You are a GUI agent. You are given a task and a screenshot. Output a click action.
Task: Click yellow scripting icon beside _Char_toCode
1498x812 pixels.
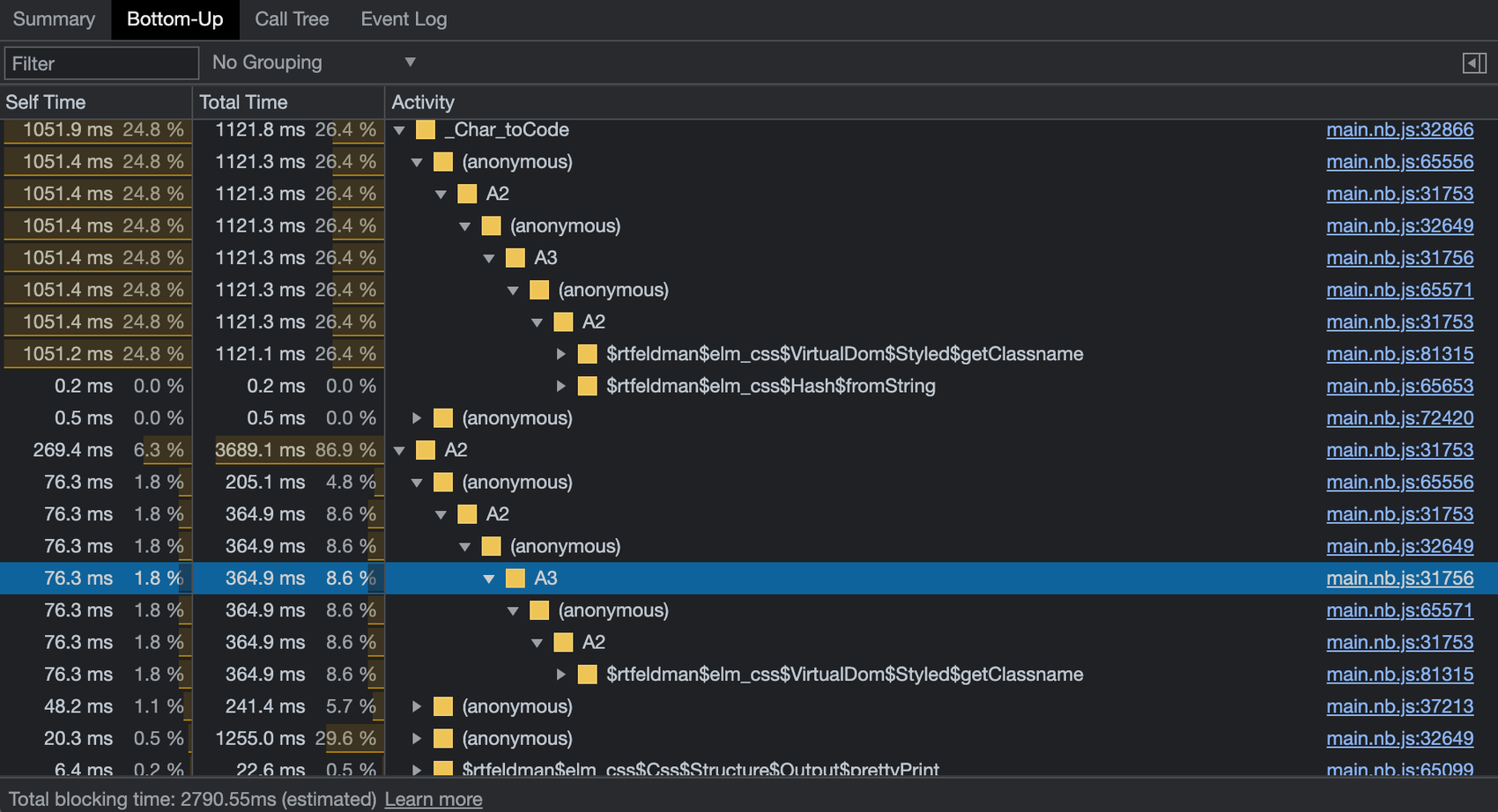[426, 130]
